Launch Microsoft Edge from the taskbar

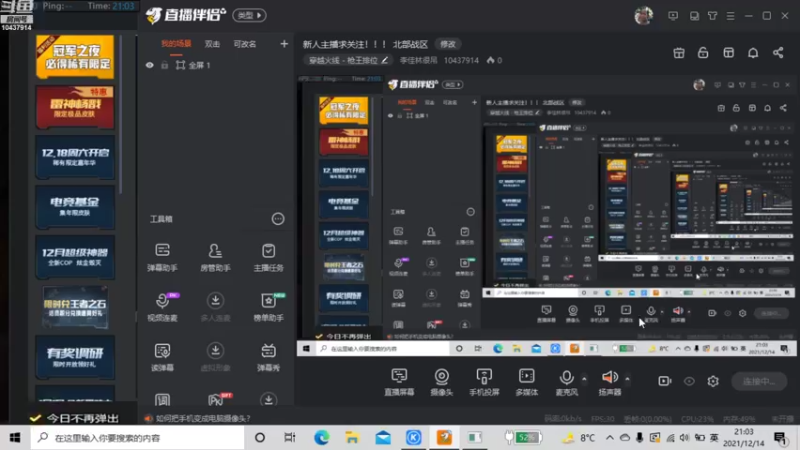point(321,438)
